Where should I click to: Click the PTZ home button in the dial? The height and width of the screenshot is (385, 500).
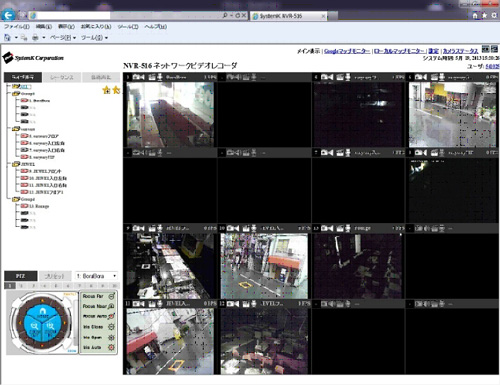pyautogui.click(x=42, y=313)
